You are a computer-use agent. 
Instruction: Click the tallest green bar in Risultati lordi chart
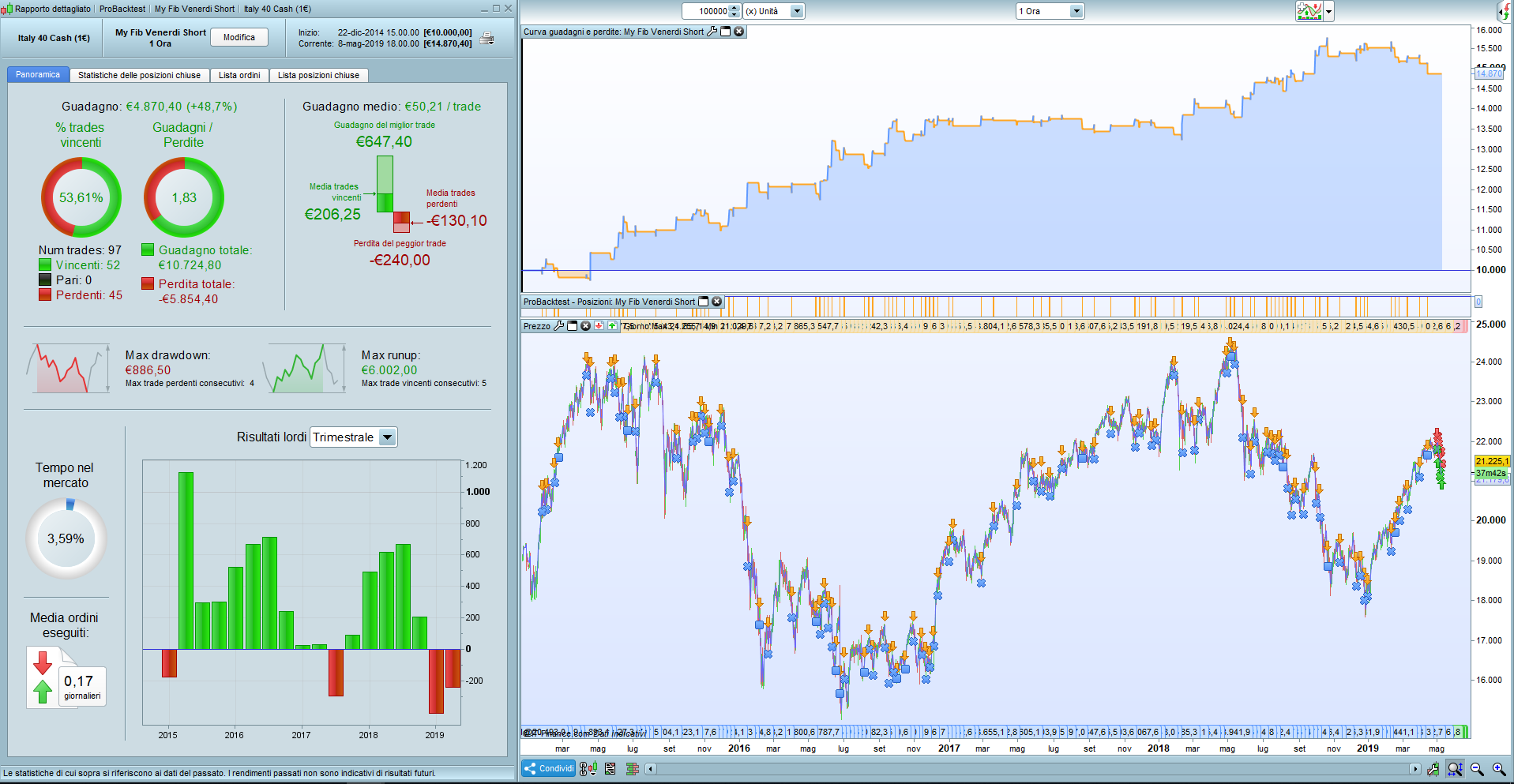[186, 561]
